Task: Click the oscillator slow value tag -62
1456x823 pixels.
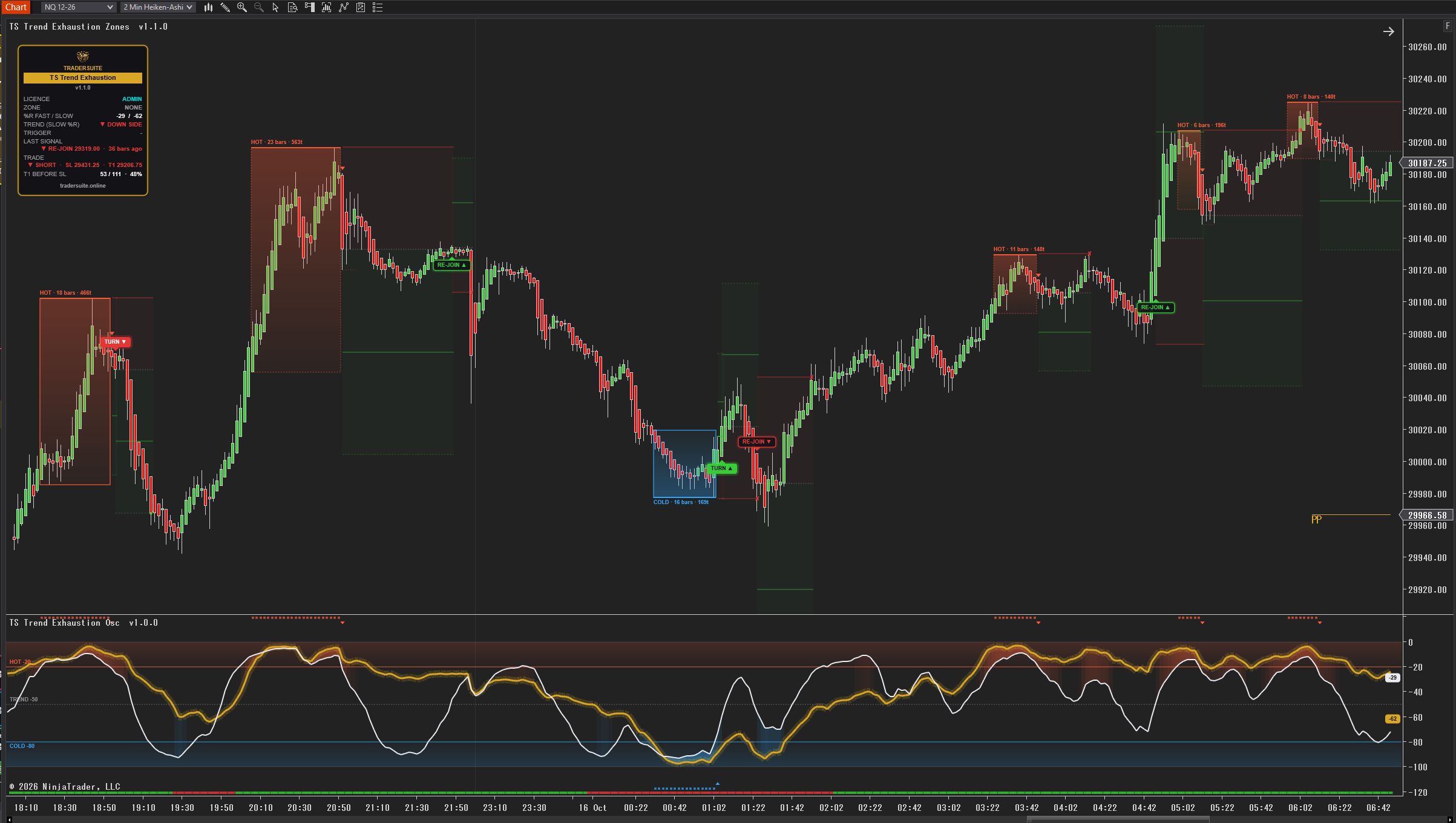Action: coord(1392,719)
